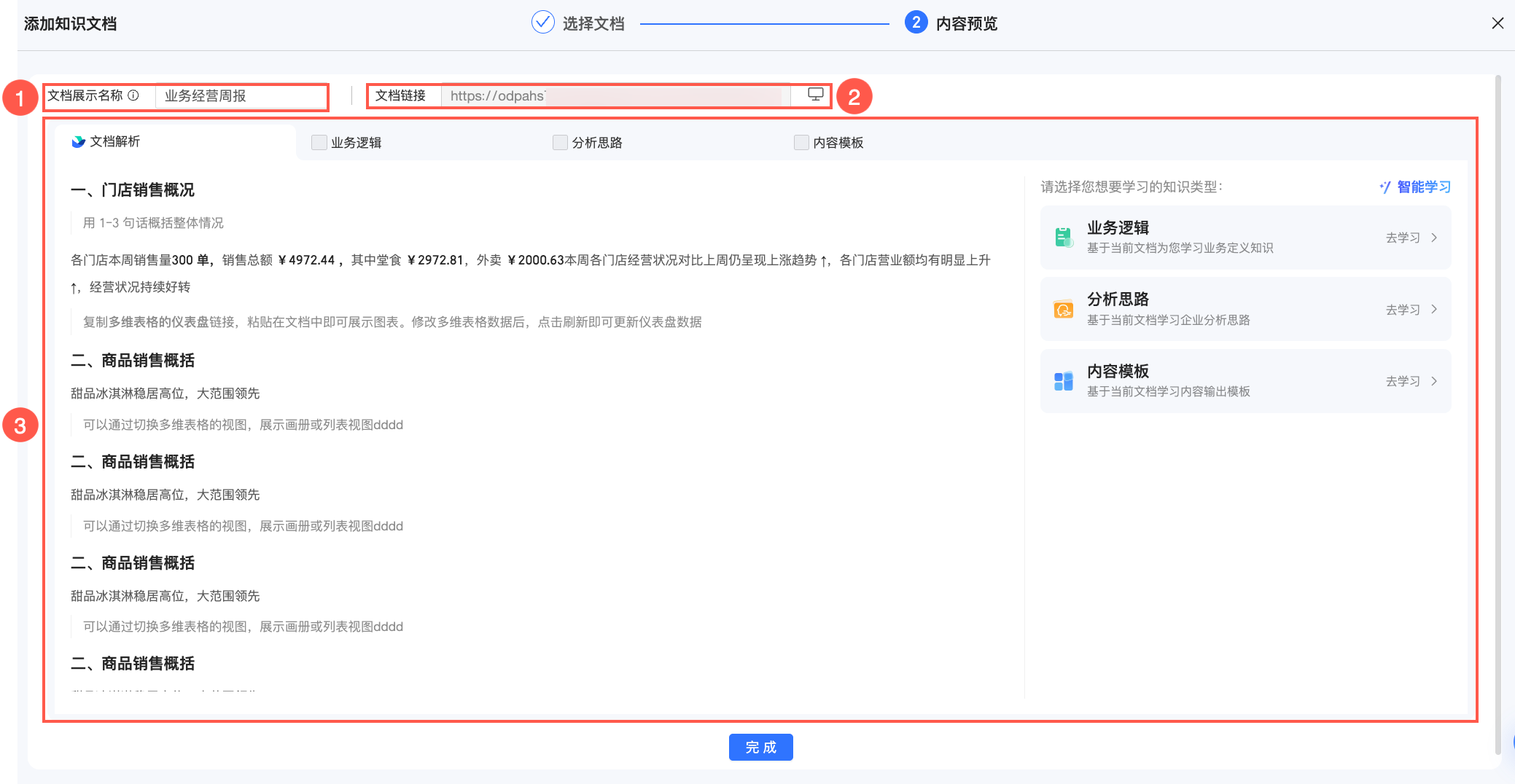
Task: Click the green 业务逻辑 card icon
Action: coord(1064,238)
